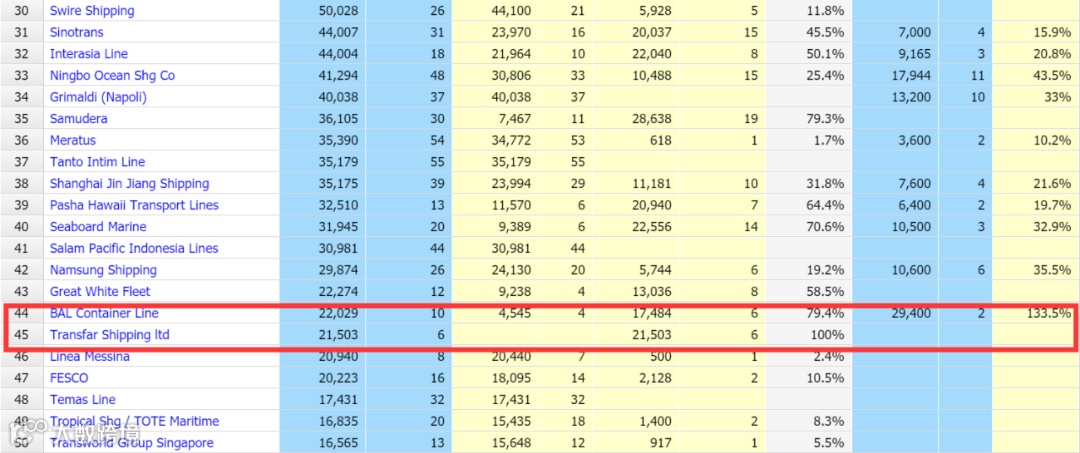The width and height of the screenshot is (1080, 453).
Task: Click the FESCO link
Action: coord(69,378)
